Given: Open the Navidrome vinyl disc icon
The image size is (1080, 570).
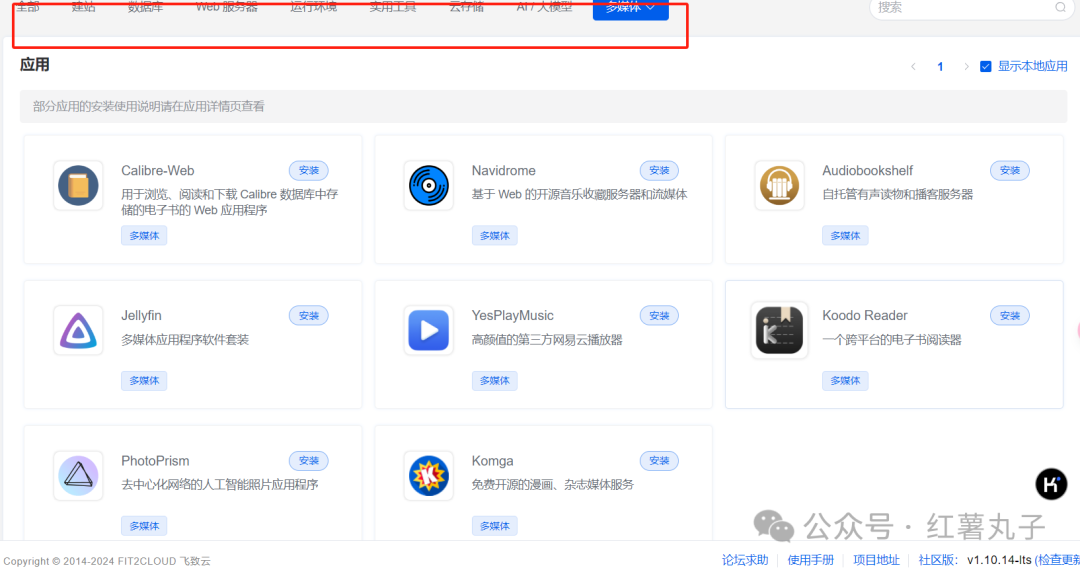Looking at the screenshot, I should tap(428, 186).
